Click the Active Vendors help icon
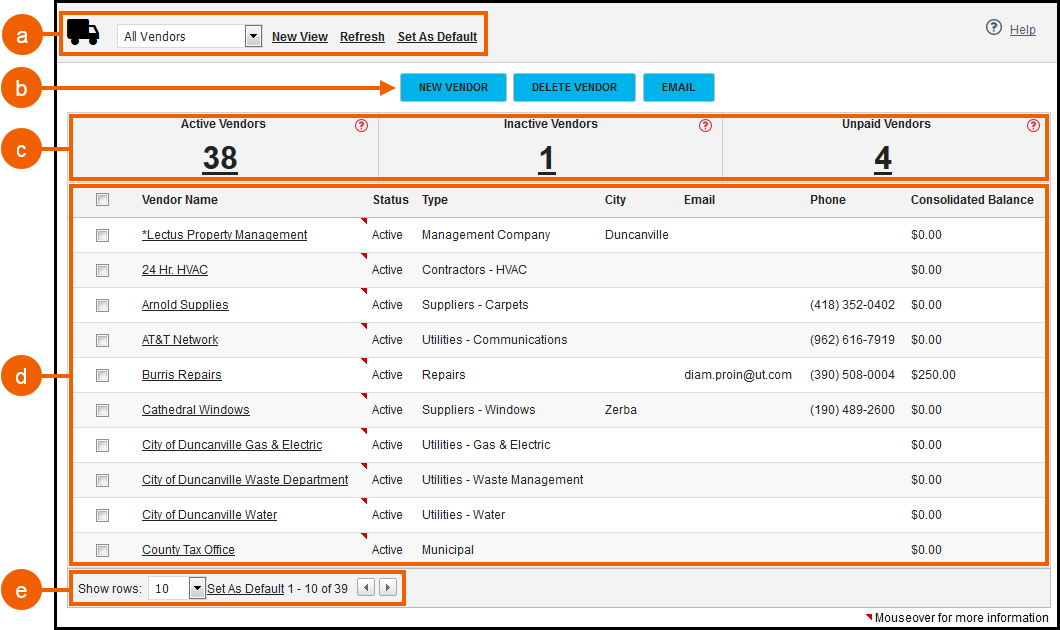The image size is (1060, 630). (360, 125)
